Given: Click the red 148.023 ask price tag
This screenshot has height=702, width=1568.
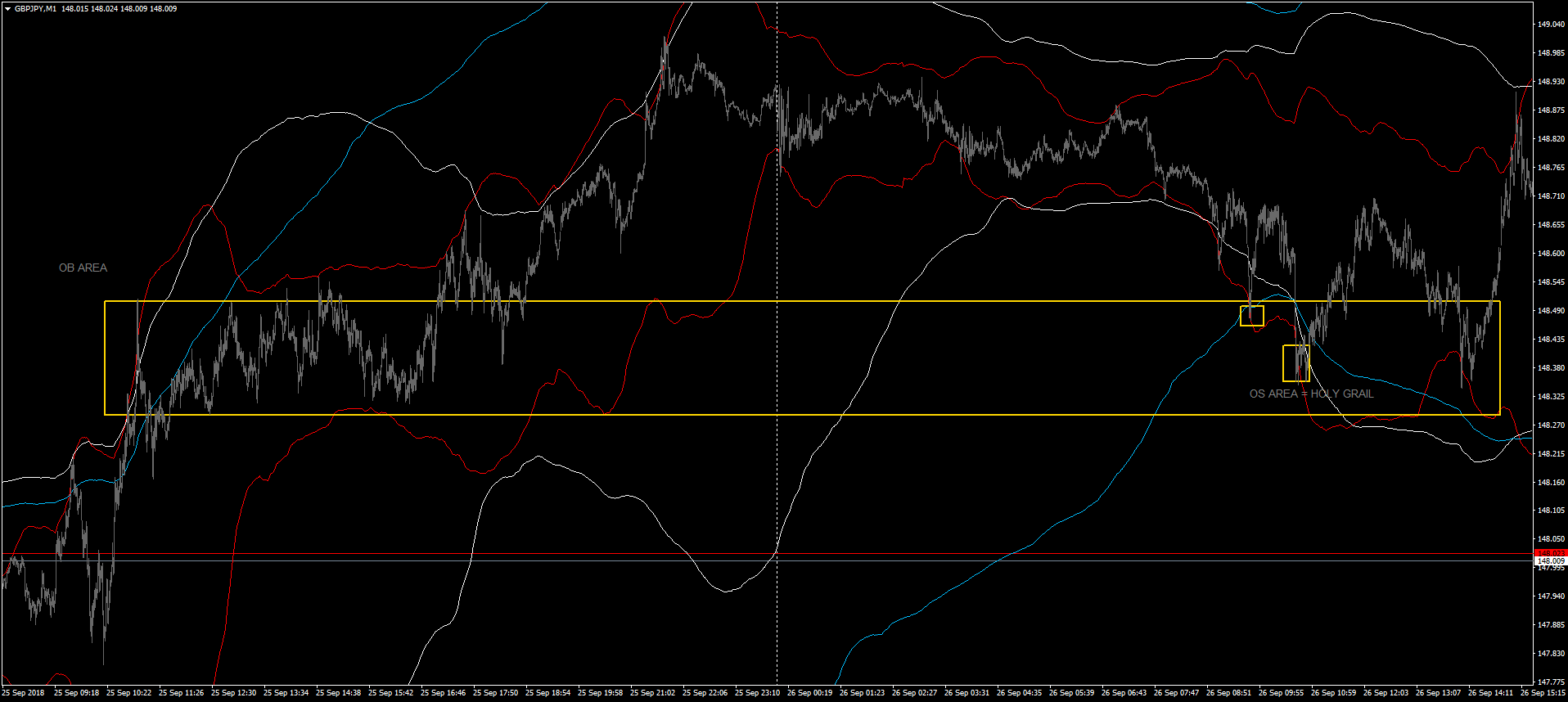Looking at the screenshot, I should [x=1551, y=554].
